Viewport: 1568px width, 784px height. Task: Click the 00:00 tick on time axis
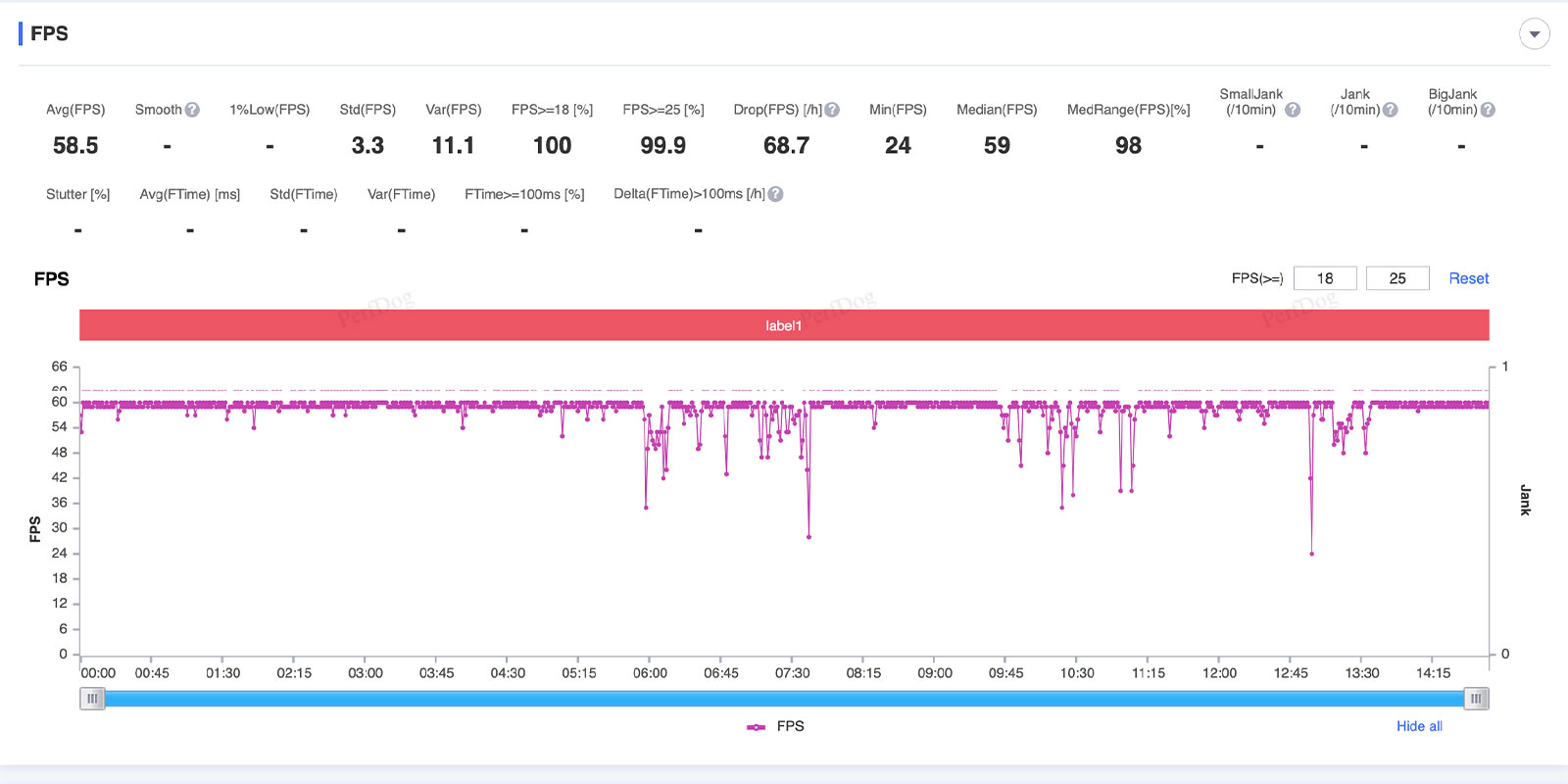tap(98, 673)
